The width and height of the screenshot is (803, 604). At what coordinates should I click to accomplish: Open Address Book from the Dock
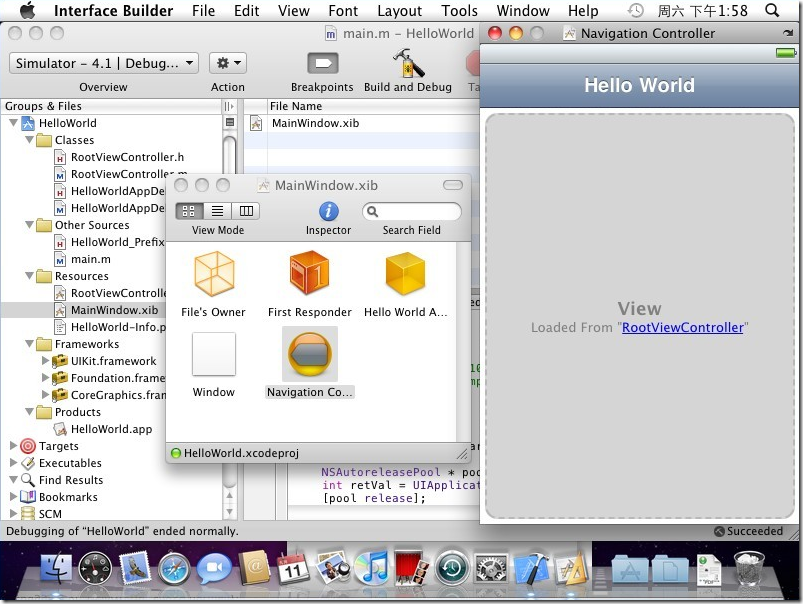click(x=254, y=568)
